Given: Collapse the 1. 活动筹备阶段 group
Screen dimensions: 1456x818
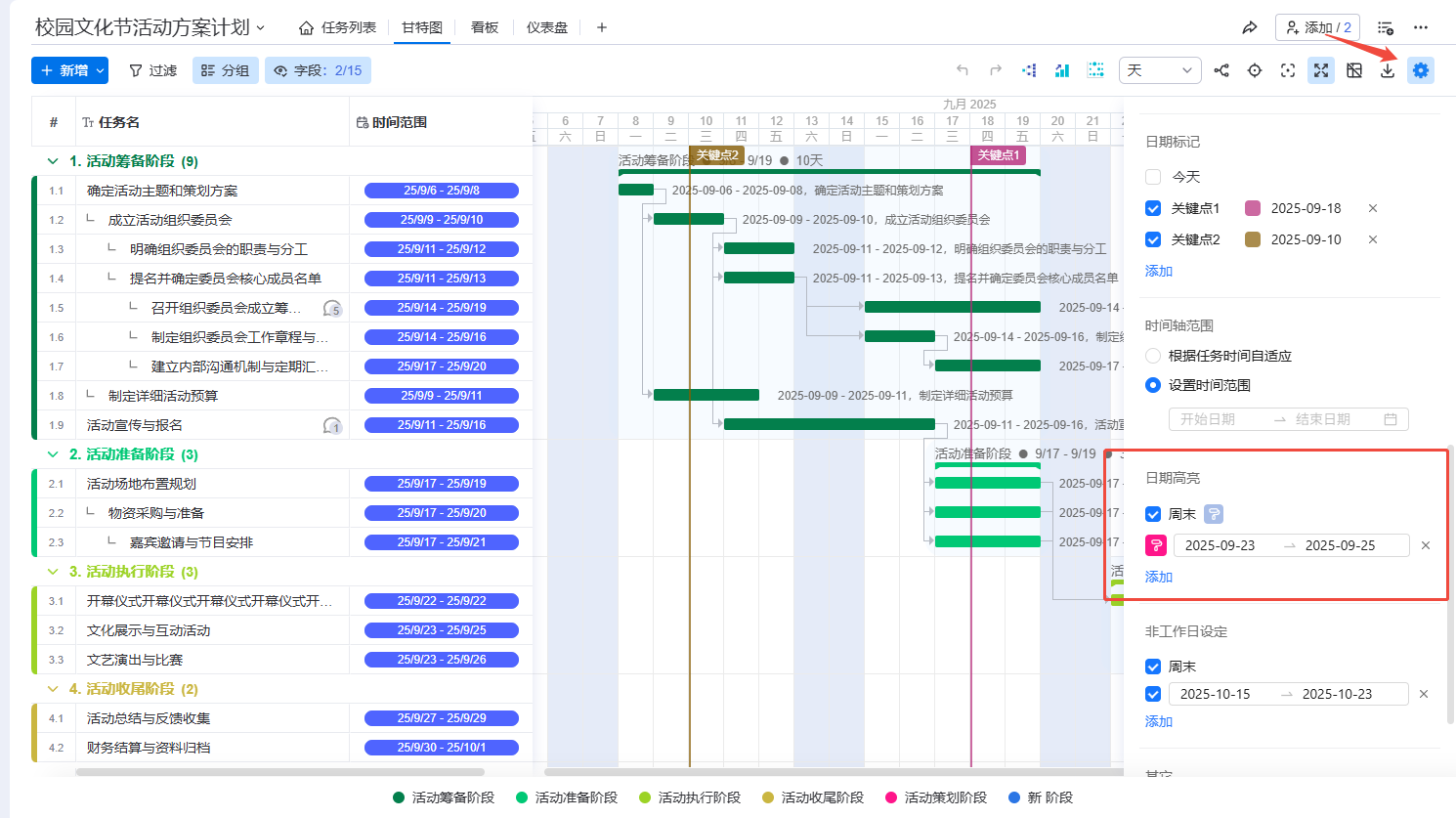Looking at the screenshot, I should pyautogui.click(x=53, y=161).
